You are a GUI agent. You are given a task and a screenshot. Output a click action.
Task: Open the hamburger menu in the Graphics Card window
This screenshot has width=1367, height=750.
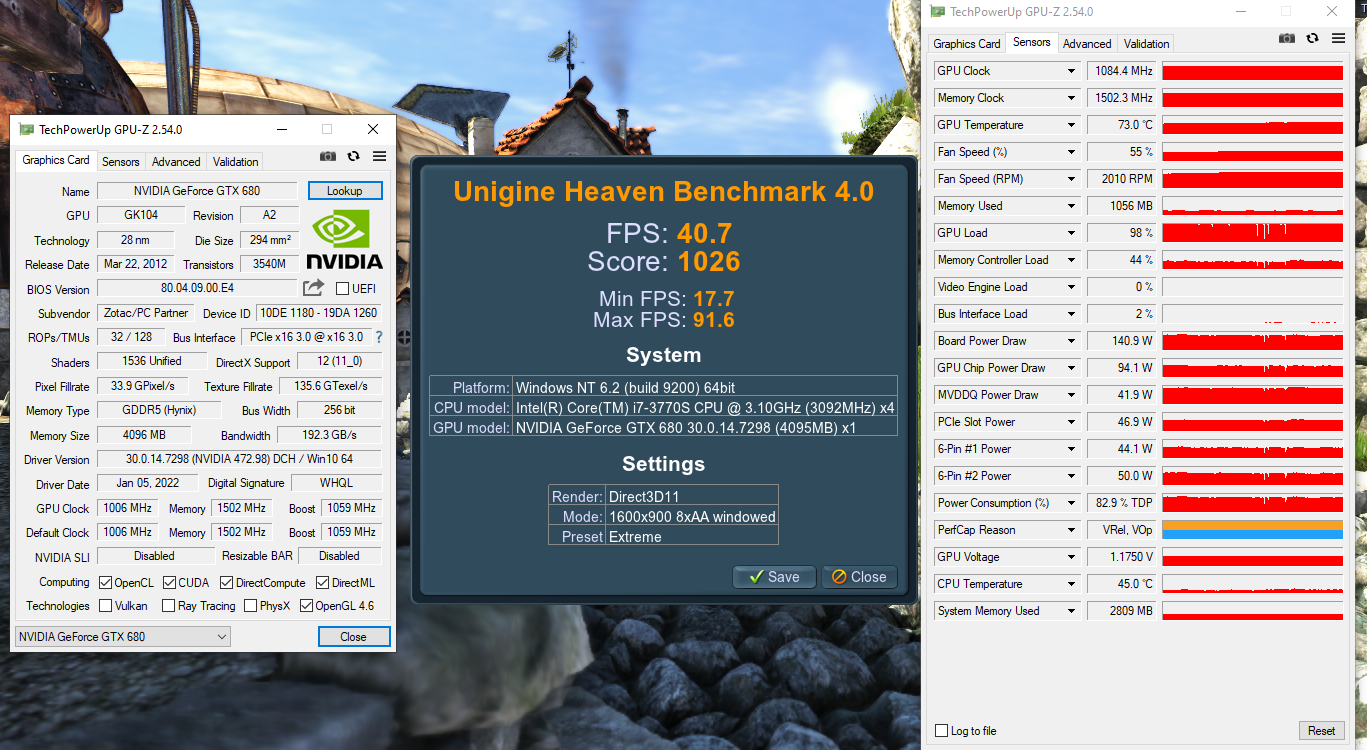coord(379,156)
